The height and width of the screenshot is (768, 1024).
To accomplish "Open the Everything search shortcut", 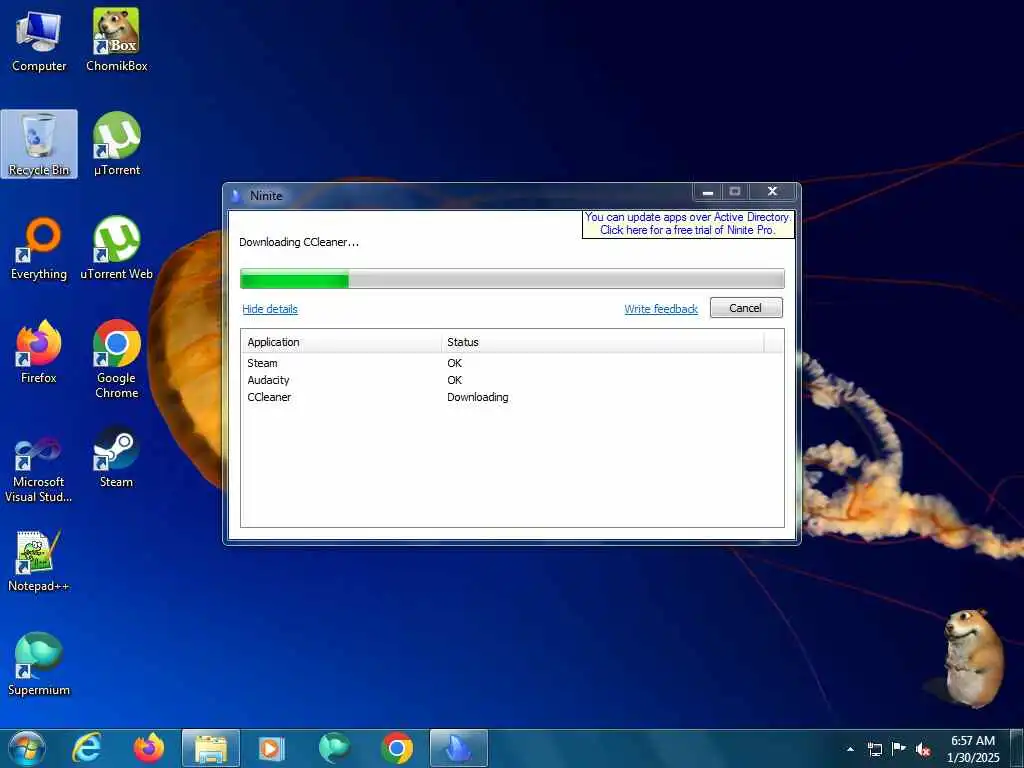I will point(39,249).
